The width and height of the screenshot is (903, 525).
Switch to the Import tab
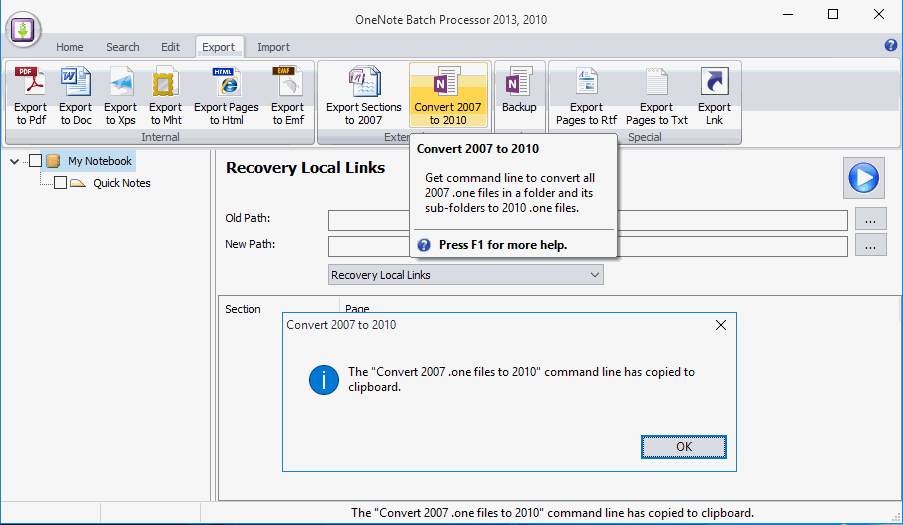click(x=273, y=47)
